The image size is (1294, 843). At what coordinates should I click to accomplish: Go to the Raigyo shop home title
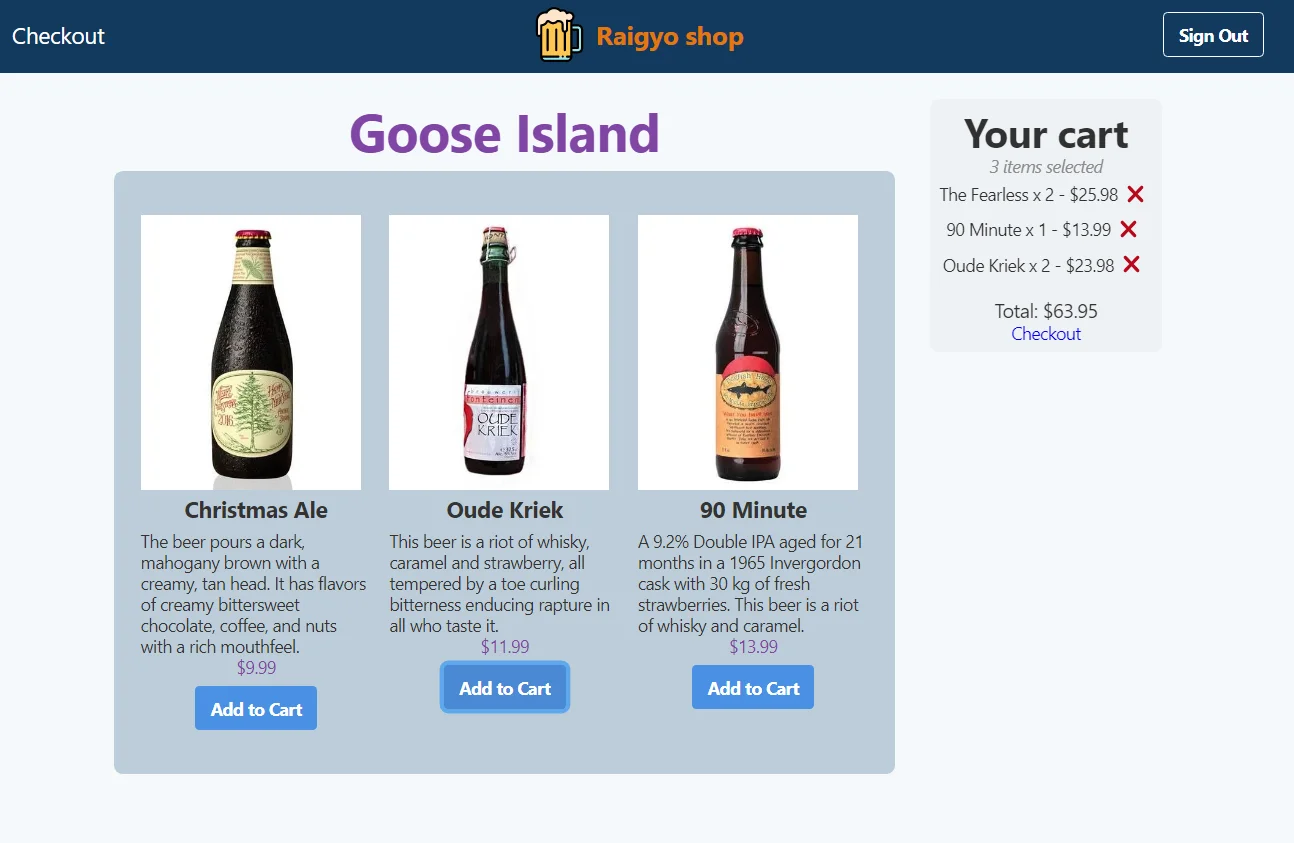pyautogui.click(x=670, y=37)
